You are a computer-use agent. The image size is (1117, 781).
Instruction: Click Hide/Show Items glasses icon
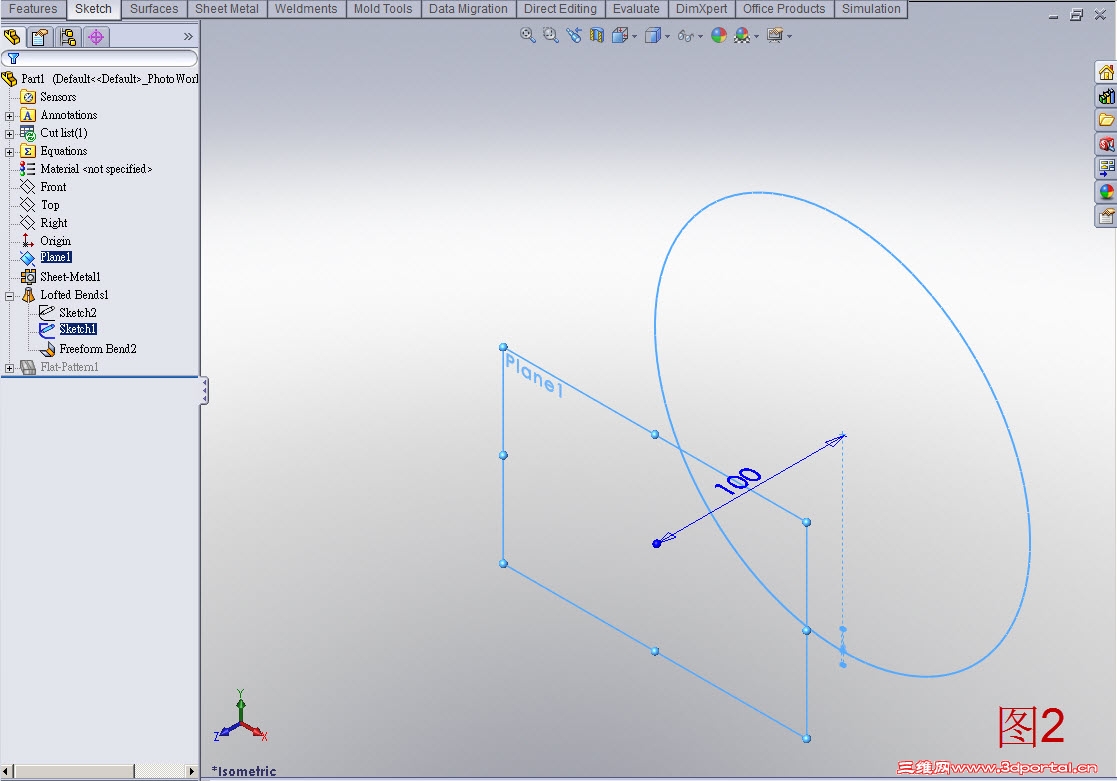click(x=685, y=36)
